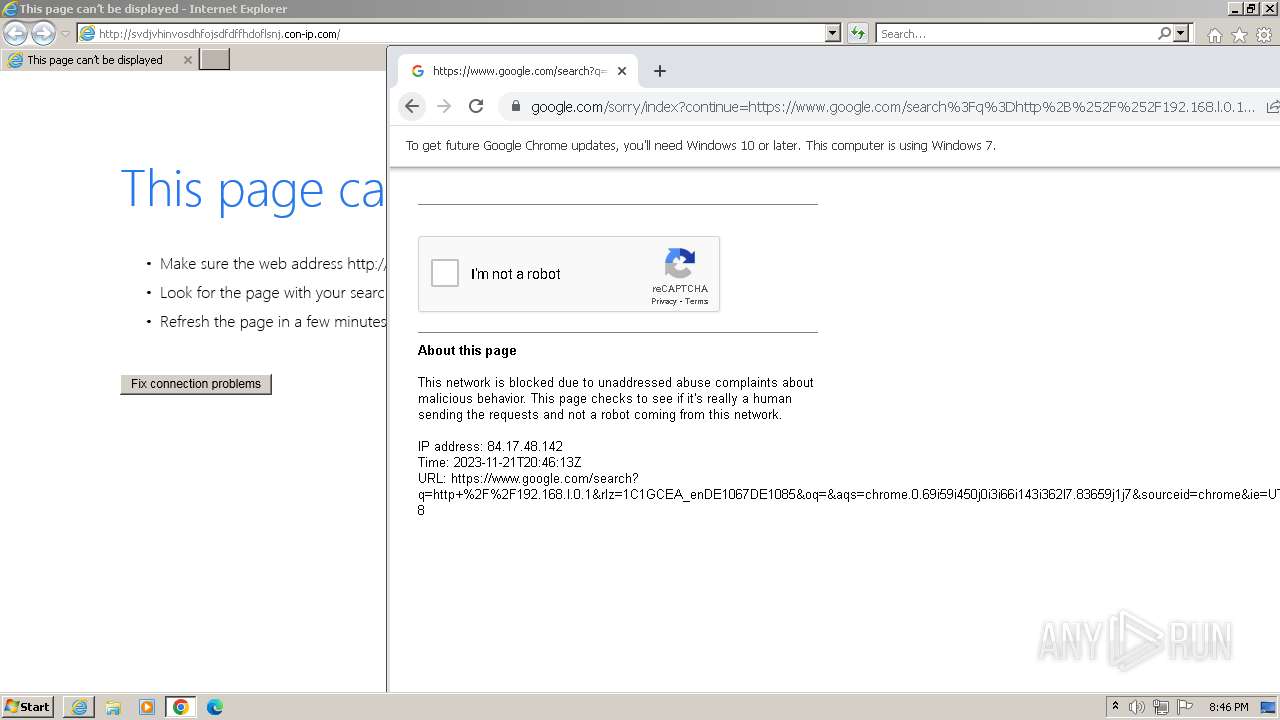Click the 'IP address: 84.17.48.142' text
This screenshot has height=720, width=1280.
click(490, 447)
